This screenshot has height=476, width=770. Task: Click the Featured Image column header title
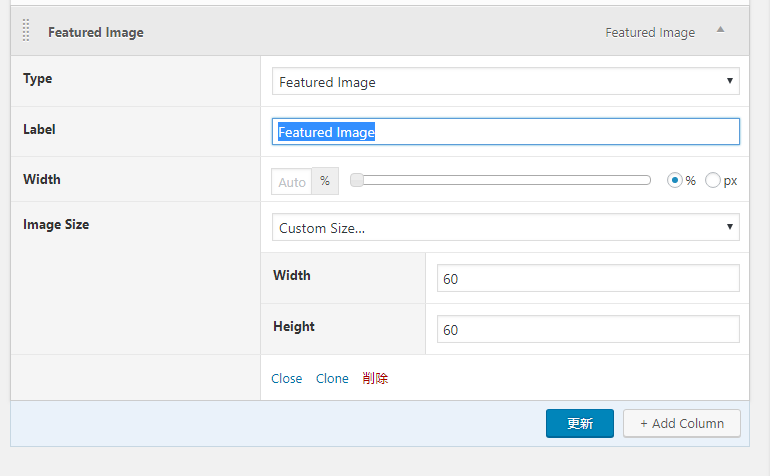click(x=96, y=32)
